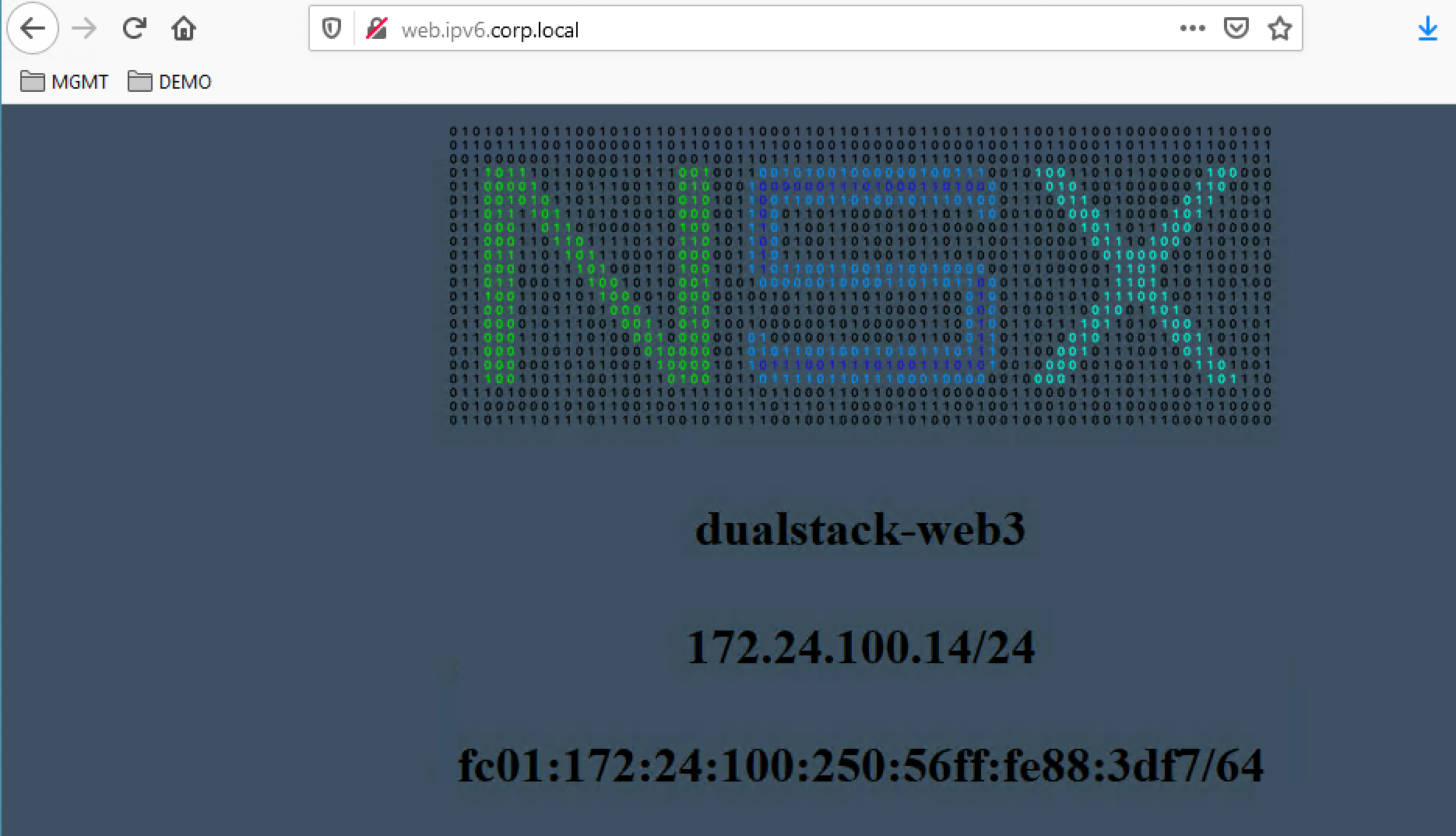Screen dimensions: 1456x836
Task: Show insecure connection site information
Action: (376, 30)
